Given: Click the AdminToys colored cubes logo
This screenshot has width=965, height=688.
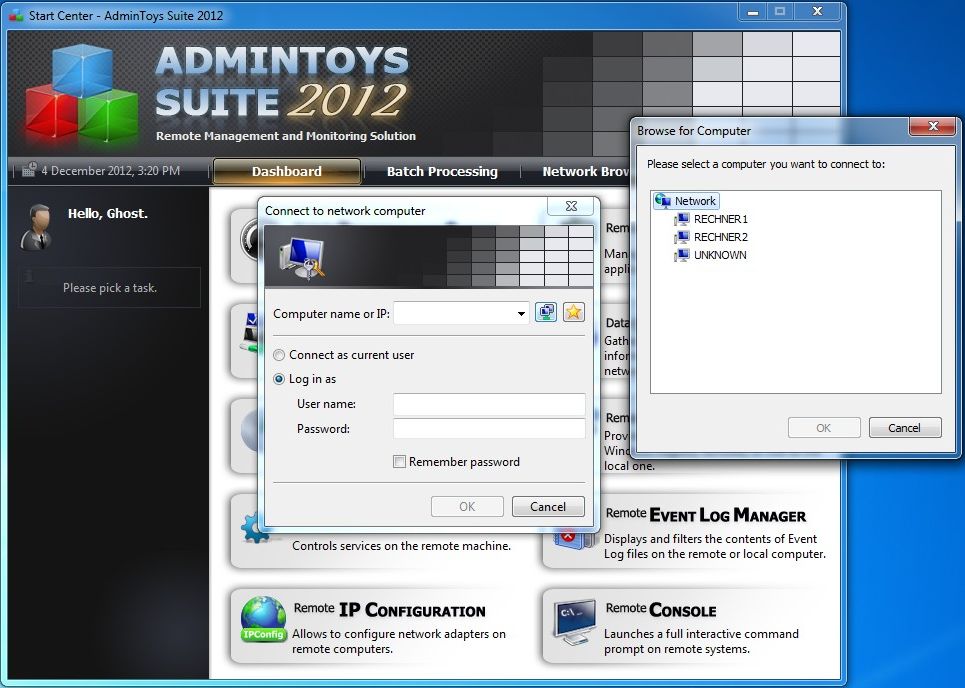Looking at the screenshot, I should [x=82, y=93].
